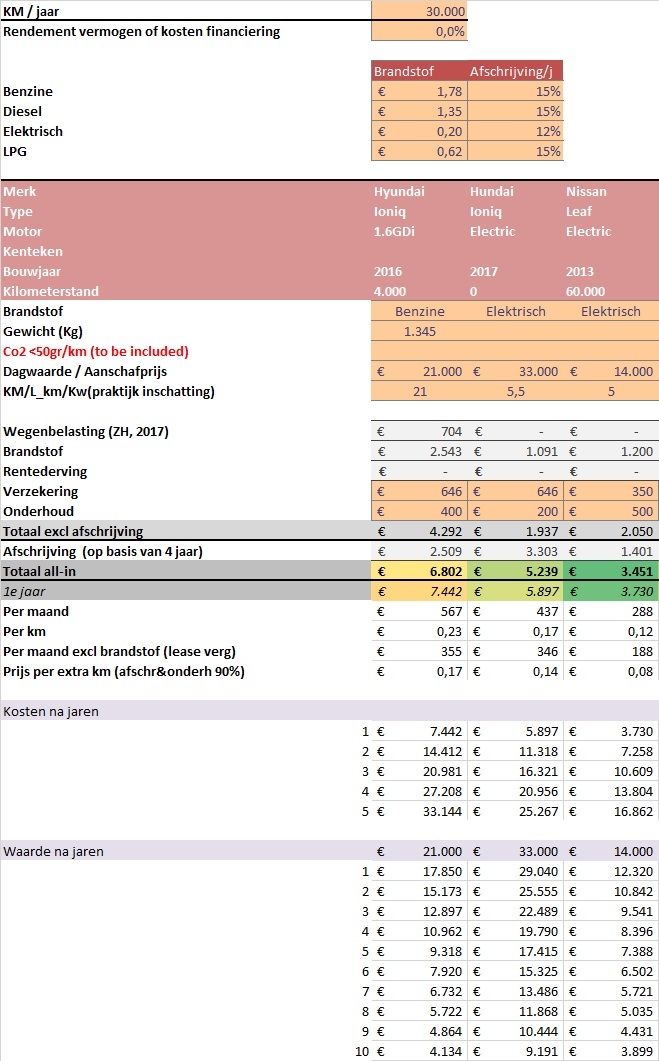
Task: Select the Per km 0,12 cell
Action: point(611,631)
